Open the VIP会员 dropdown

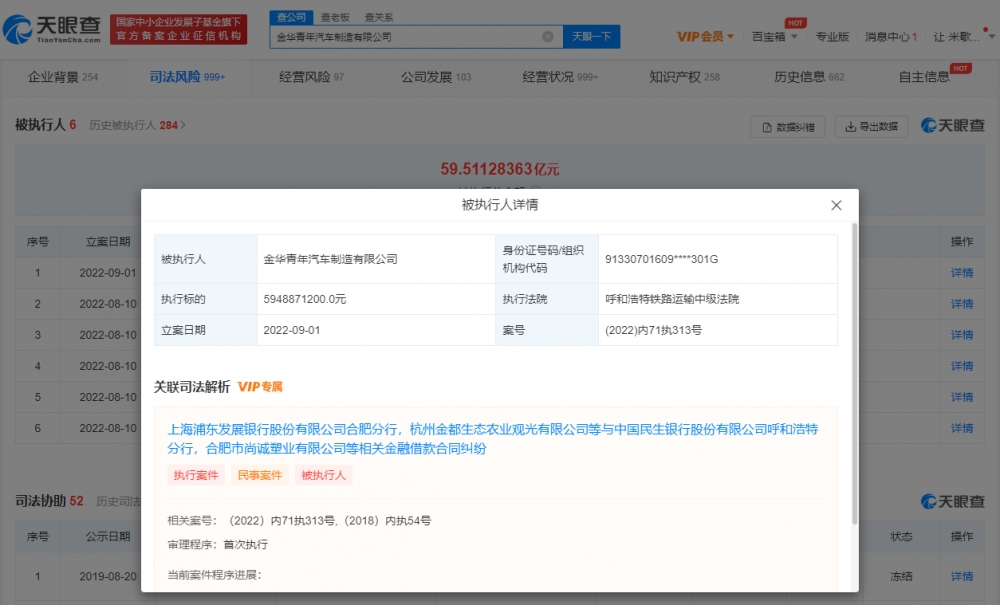click(705, 36)
